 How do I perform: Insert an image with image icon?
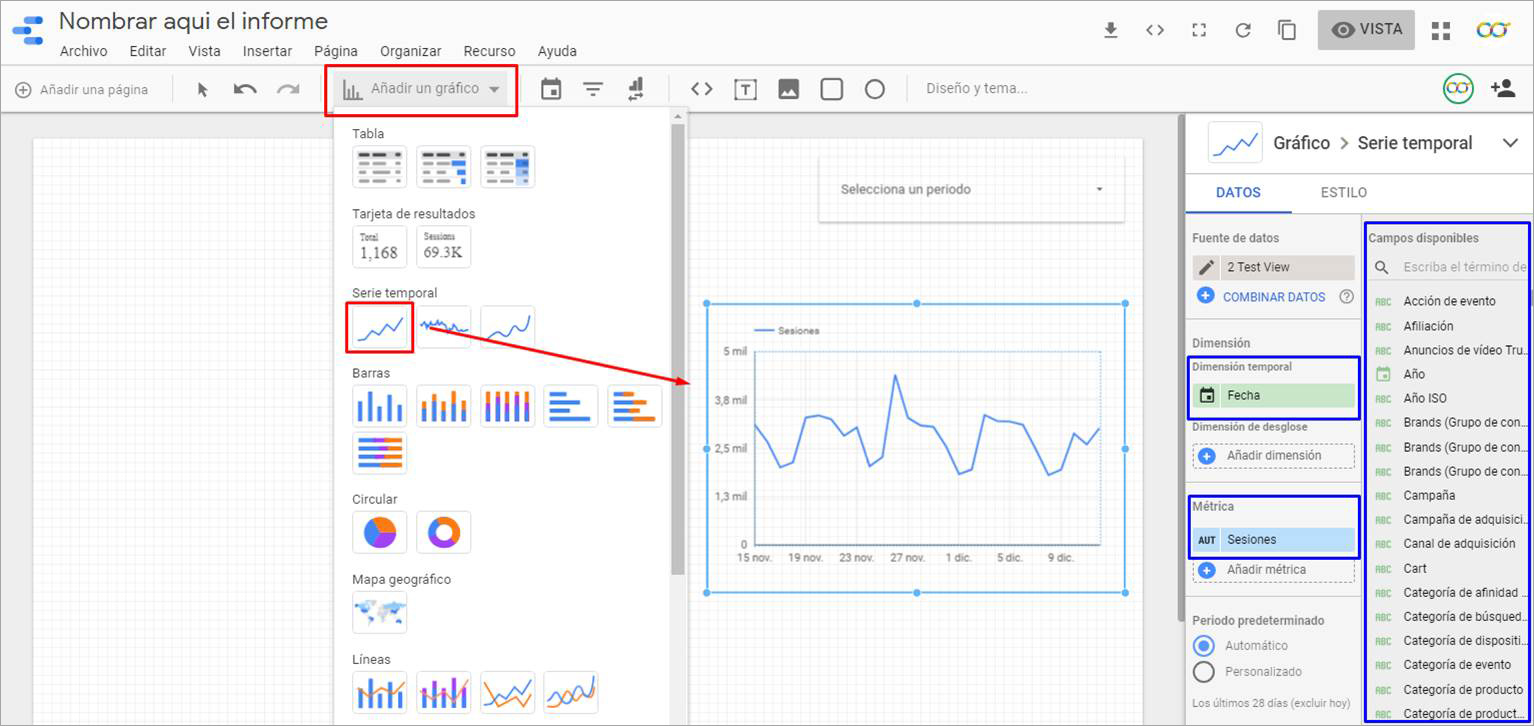[x=788, y=89]
